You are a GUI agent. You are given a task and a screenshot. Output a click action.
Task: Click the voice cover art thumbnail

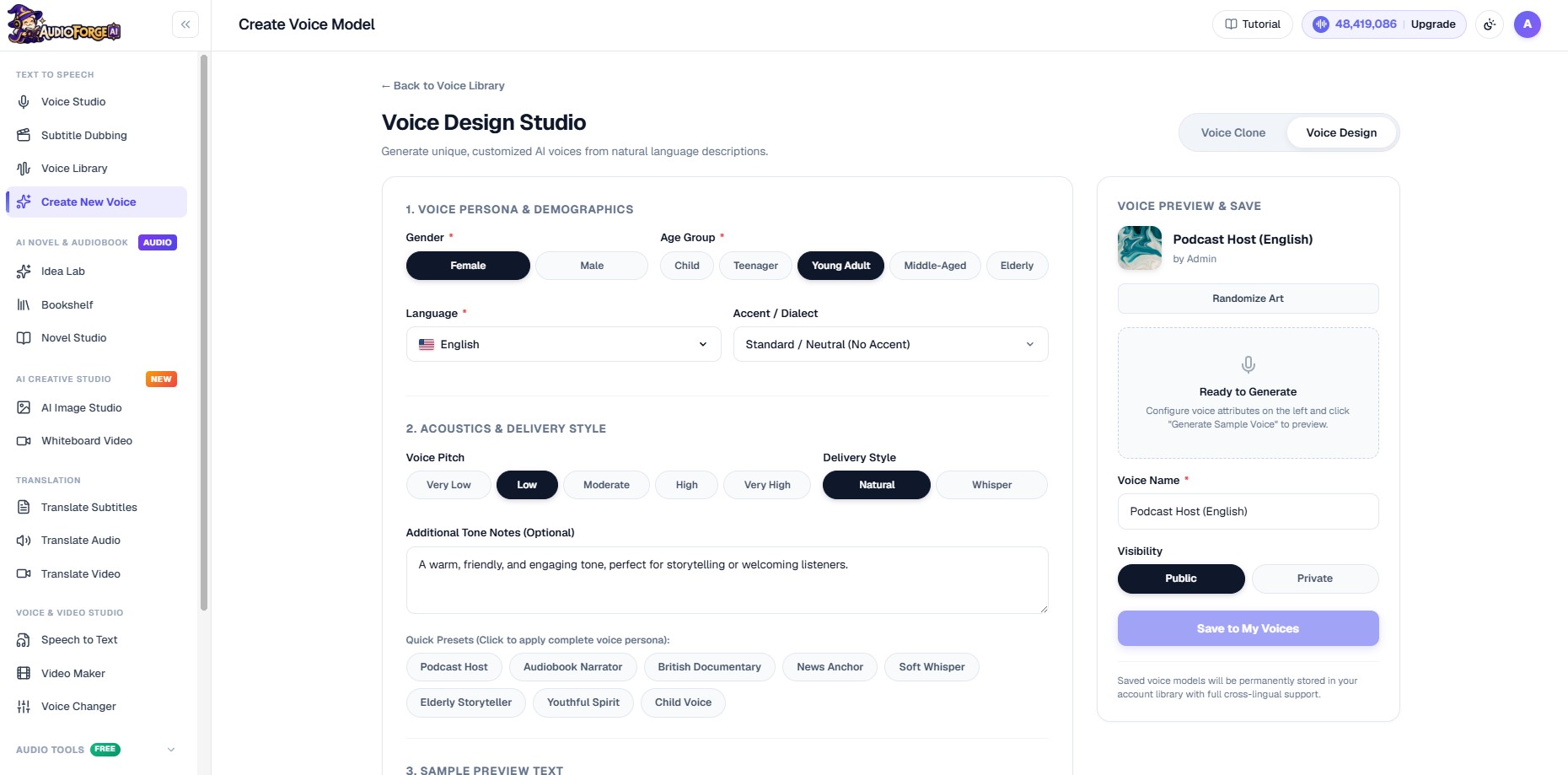coord(1140,248)
